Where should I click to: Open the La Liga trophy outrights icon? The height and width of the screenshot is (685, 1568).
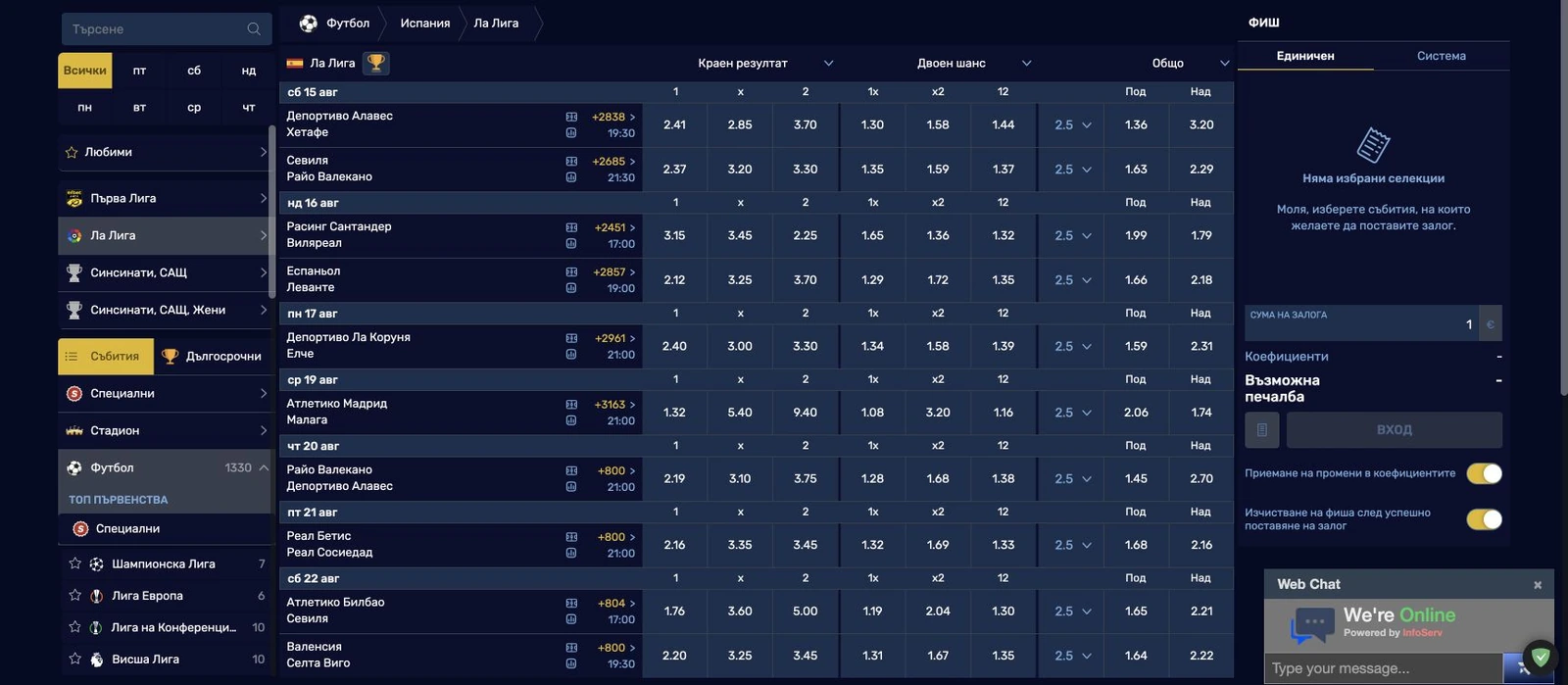click(375, 63)
